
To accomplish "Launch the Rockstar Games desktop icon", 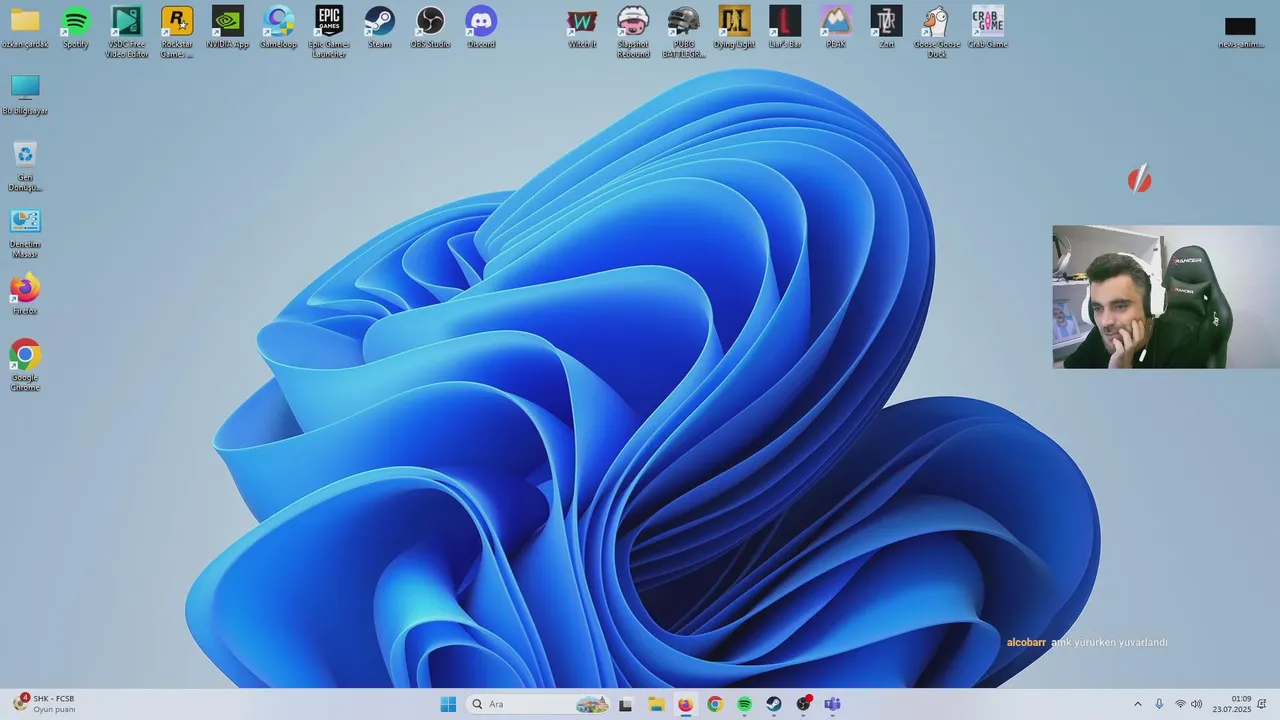I will pyautogui.click(x=177, y=32).
